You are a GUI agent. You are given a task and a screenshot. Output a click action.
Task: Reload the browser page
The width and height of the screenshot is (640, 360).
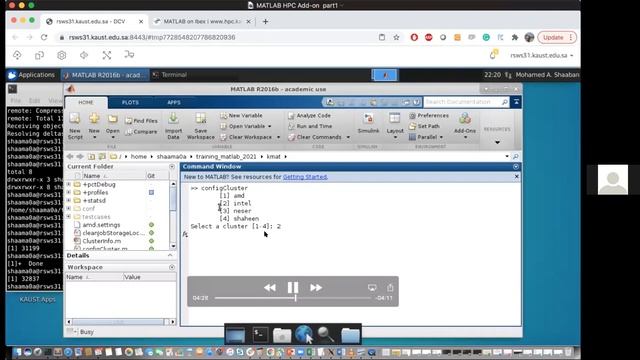pyautogui.click(x=44, y=37)
